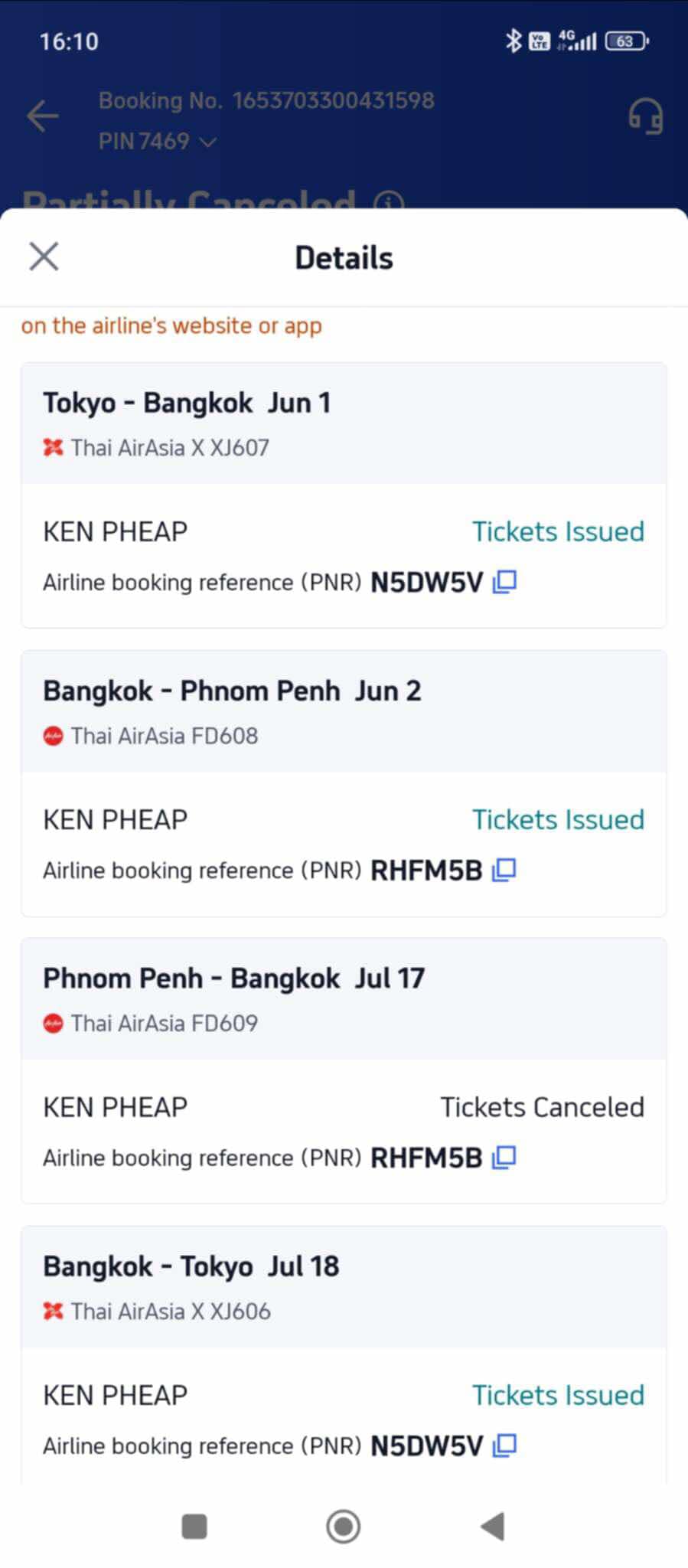Tap the Tickets Canceled status text
The image size is (688, 1568).
pyautogui.click(x=542, y=1107)
